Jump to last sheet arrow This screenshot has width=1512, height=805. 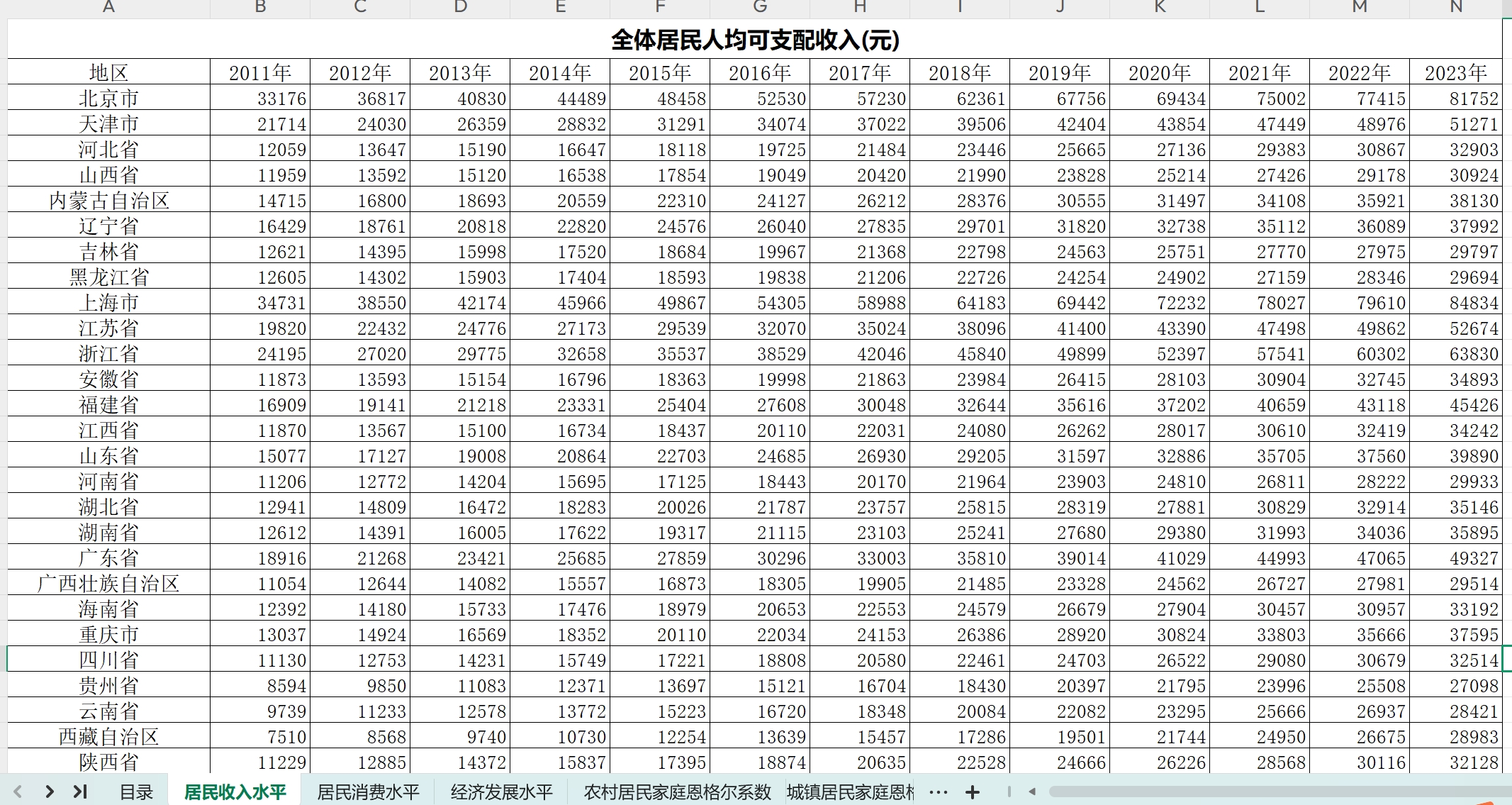click(x=80, y=792)
